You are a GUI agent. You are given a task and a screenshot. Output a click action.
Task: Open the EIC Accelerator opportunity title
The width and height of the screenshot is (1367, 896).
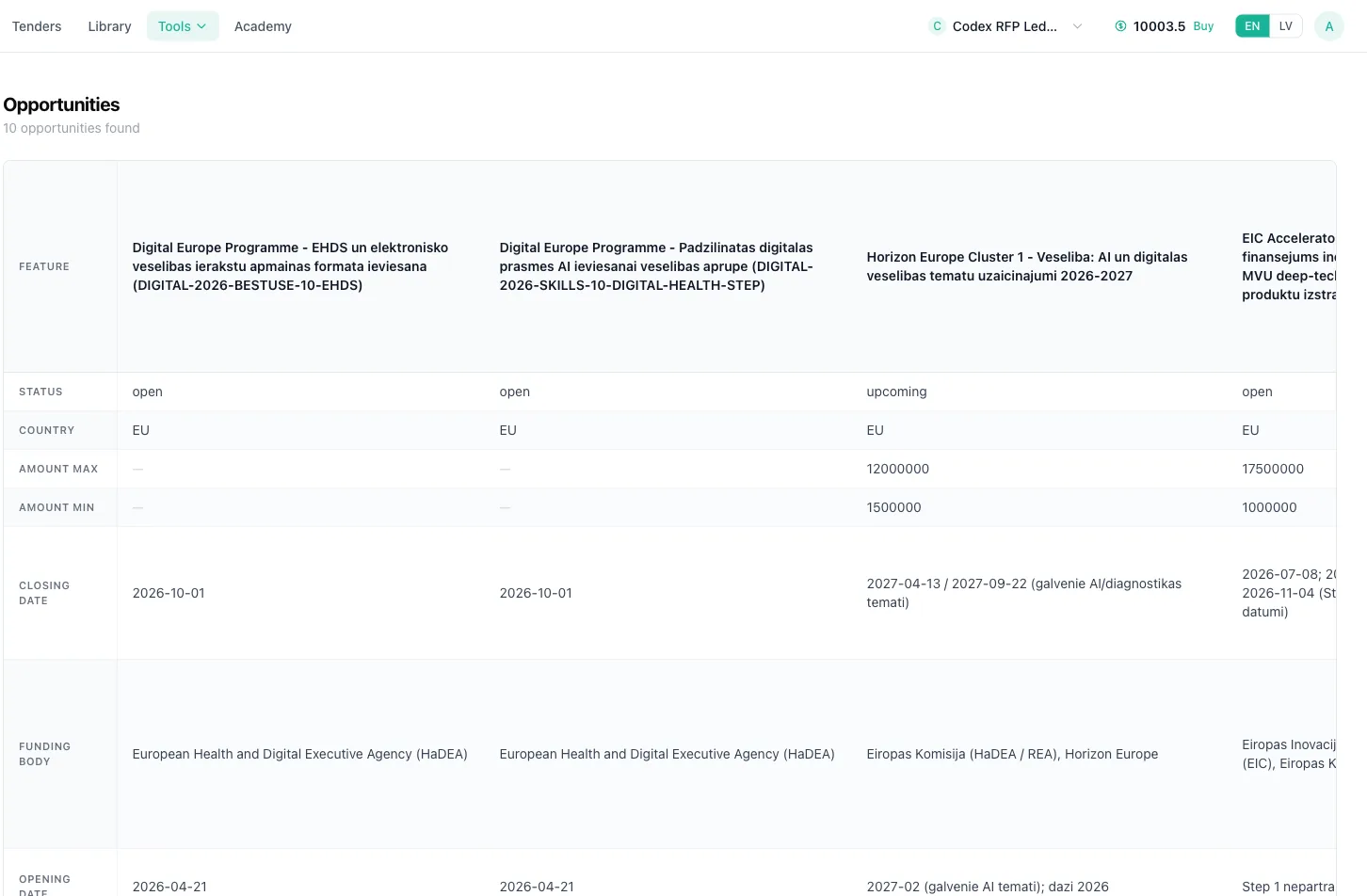coord(1289,266)
